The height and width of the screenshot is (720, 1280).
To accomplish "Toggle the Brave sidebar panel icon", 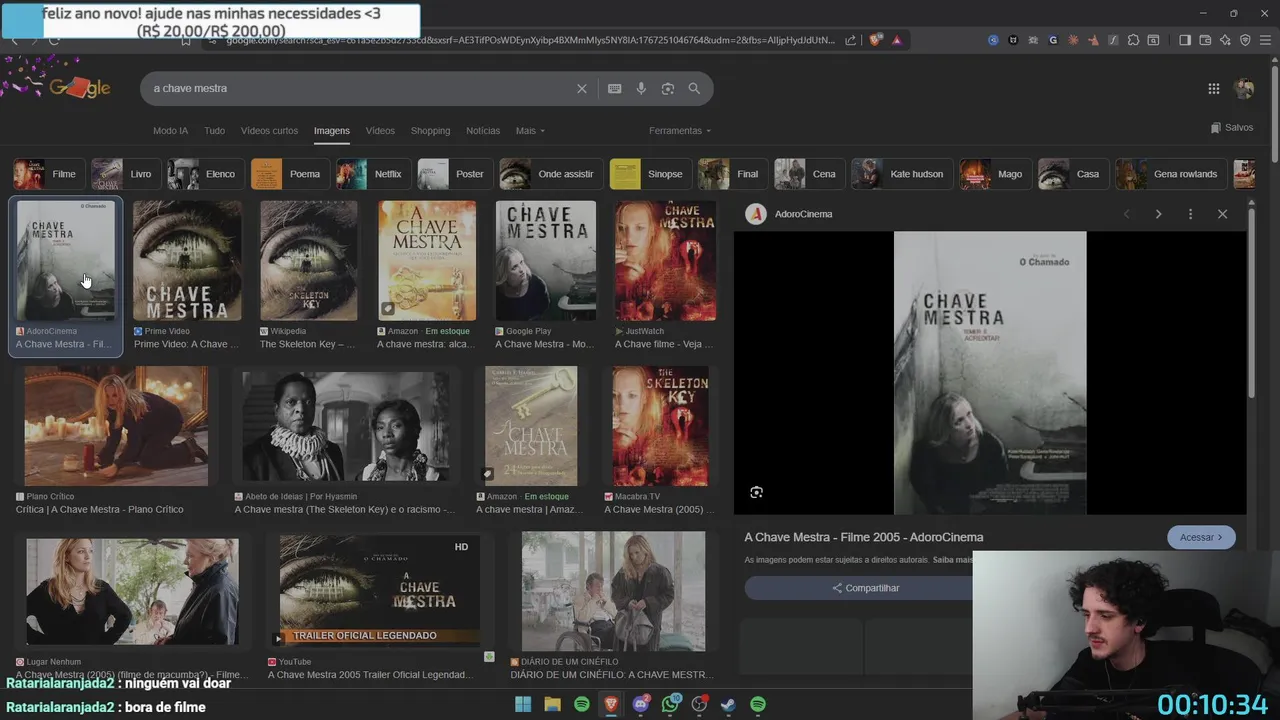I will pyautogui.click(x=1185, y=40).
